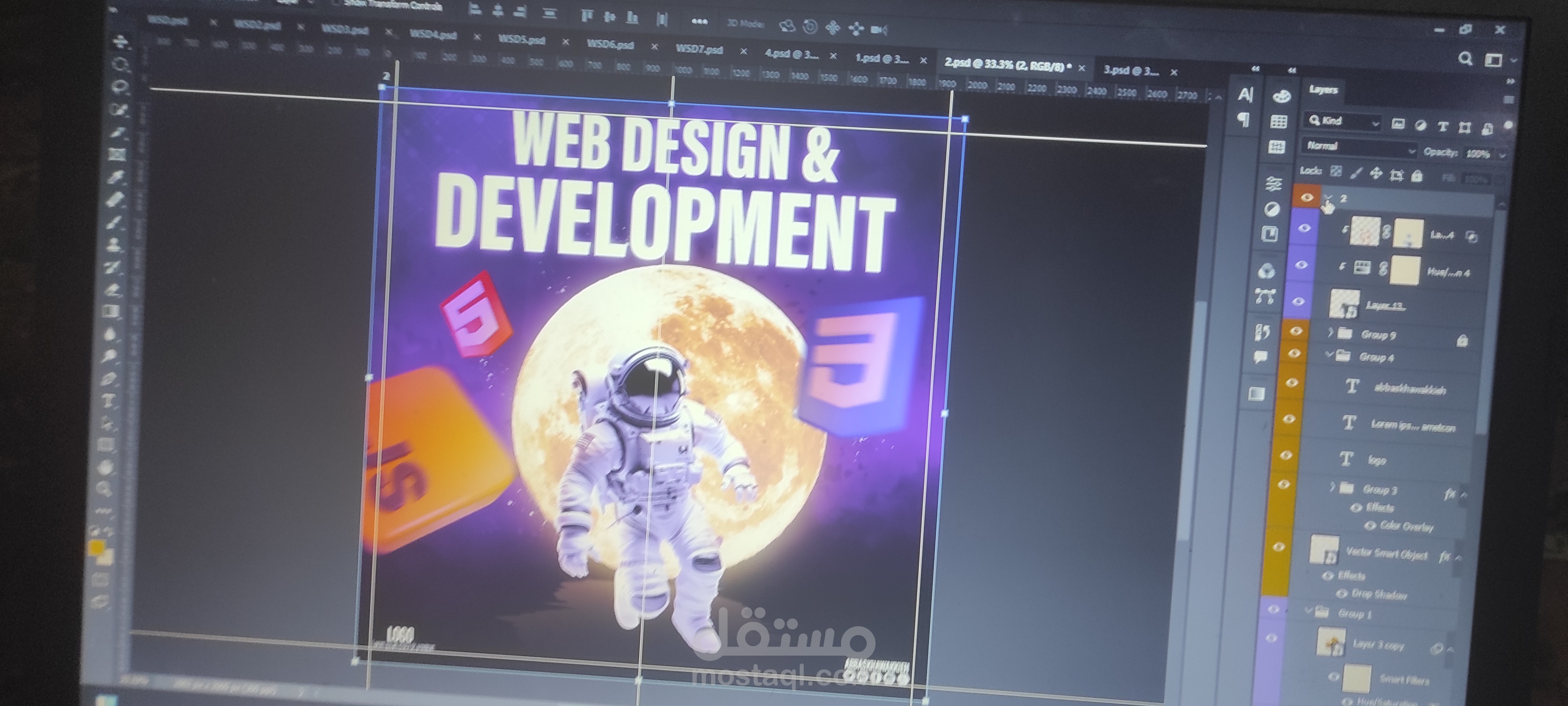Toggle visibility of Group 4
1568x706 pixels.
[1294, 353]
